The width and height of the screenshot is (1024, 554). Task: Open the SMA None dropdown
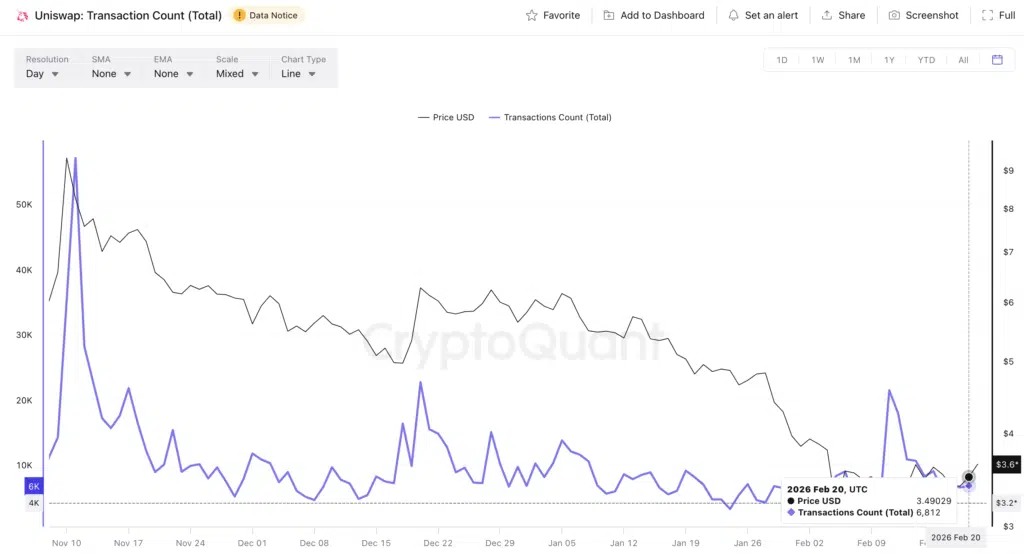[111, 74]
